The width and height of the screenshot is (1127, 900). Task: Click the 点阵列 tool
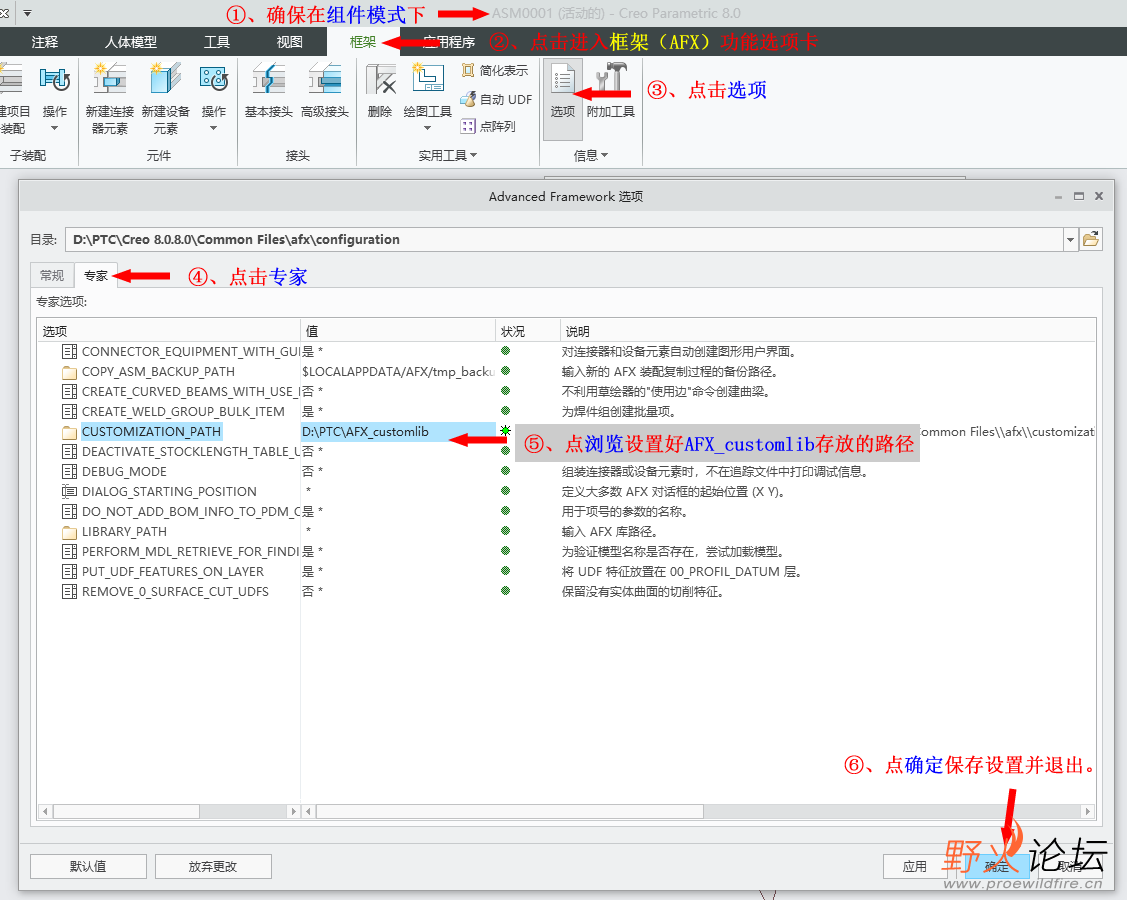click(x=489, y=127)
